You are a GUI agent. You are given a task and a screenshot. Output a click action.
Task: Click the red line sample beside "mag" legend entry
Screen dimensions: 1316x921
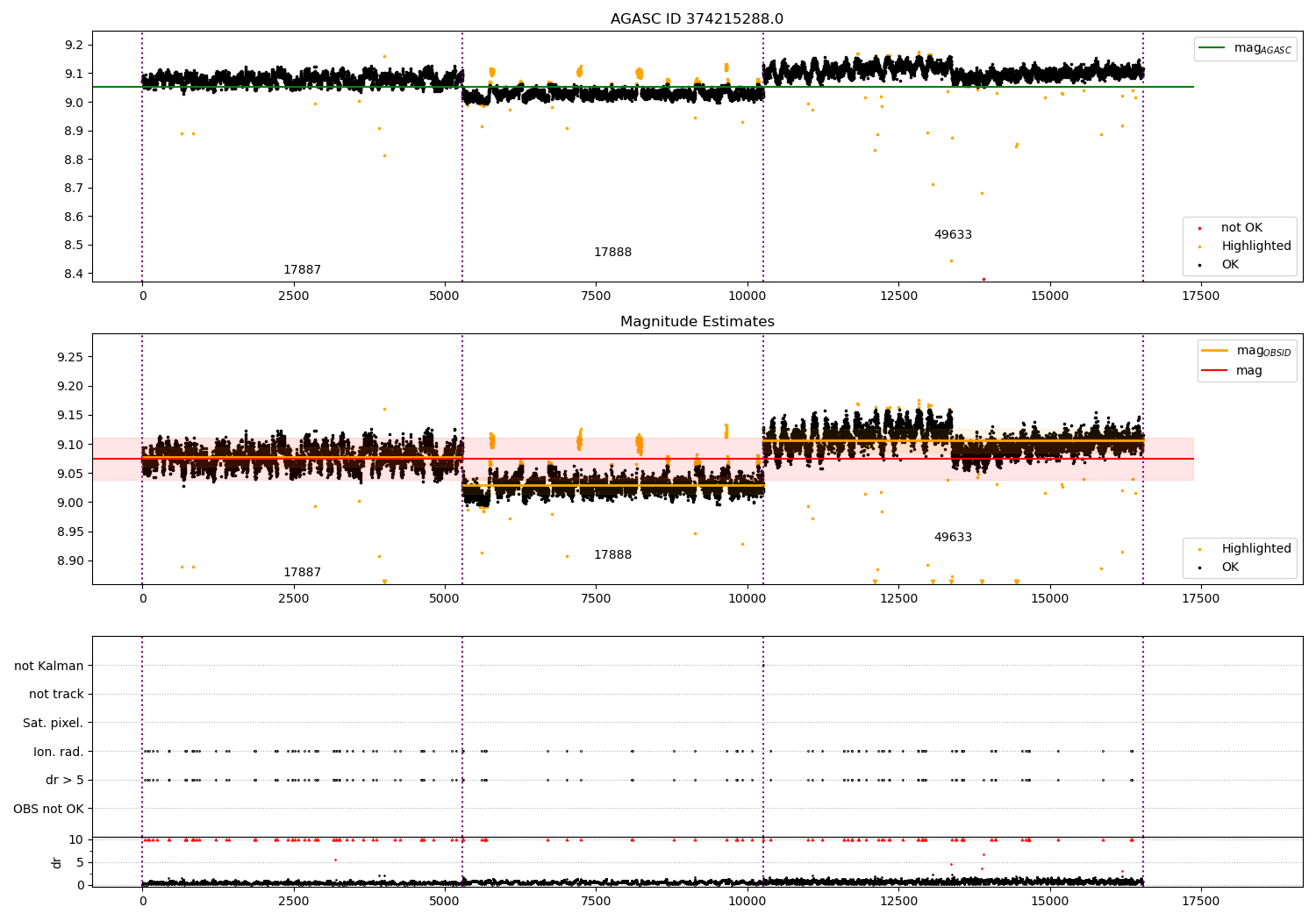click(1214, 370)
